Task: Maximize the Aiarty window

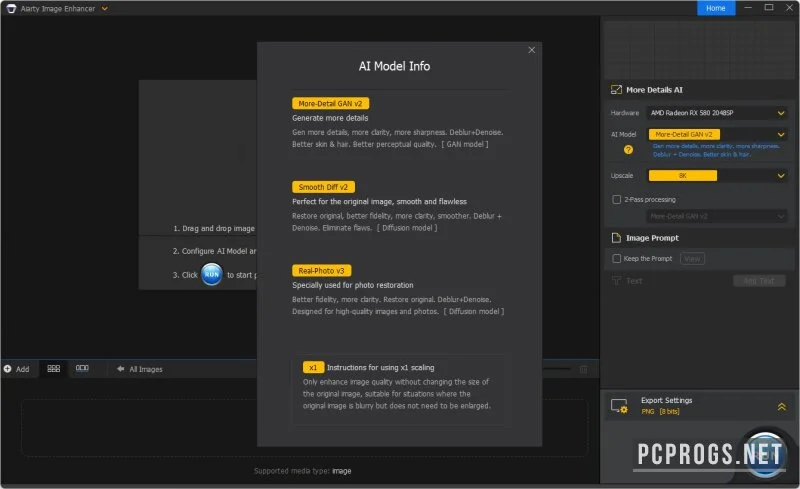Action: (x=769, y=8)
